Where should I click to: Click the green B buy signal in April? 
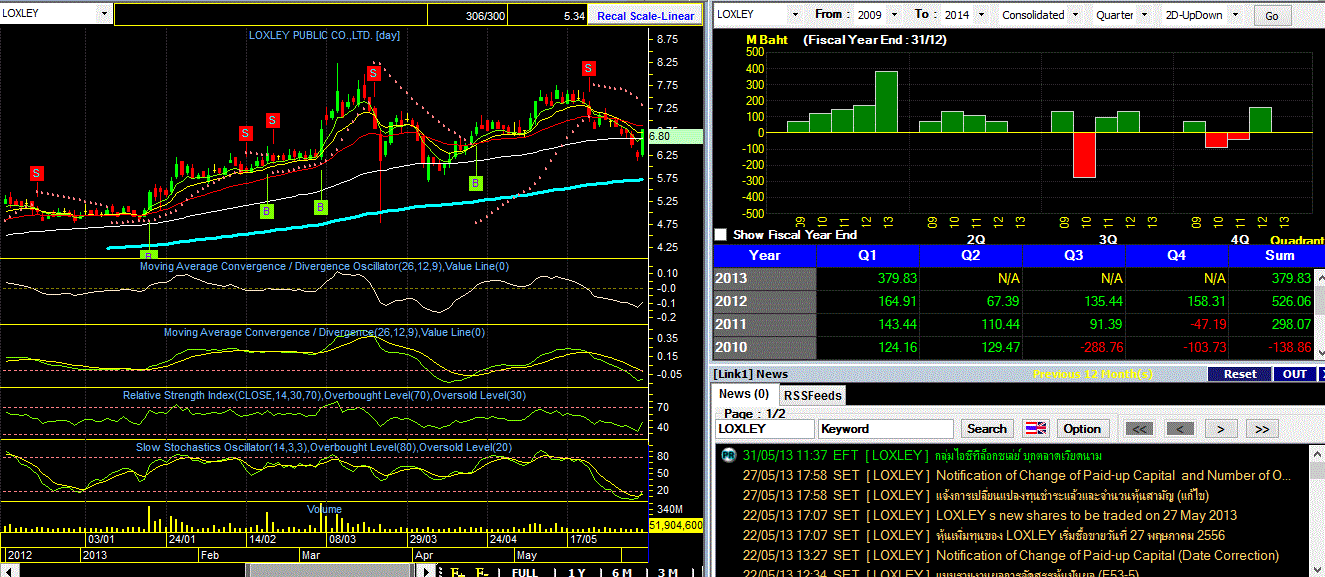tap(476, 183)
